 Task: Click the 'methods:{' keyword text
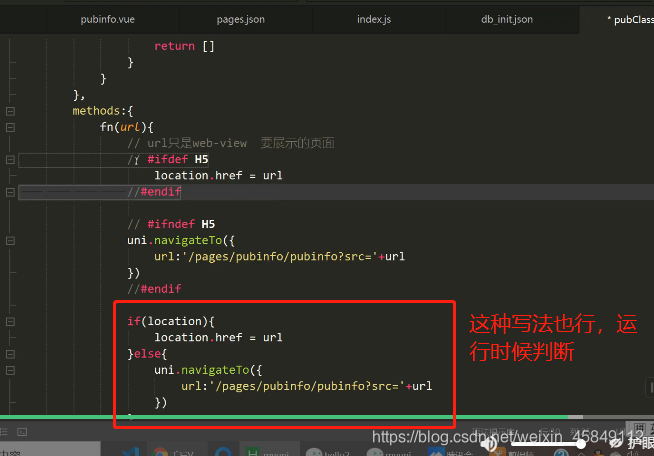(103, 111)
